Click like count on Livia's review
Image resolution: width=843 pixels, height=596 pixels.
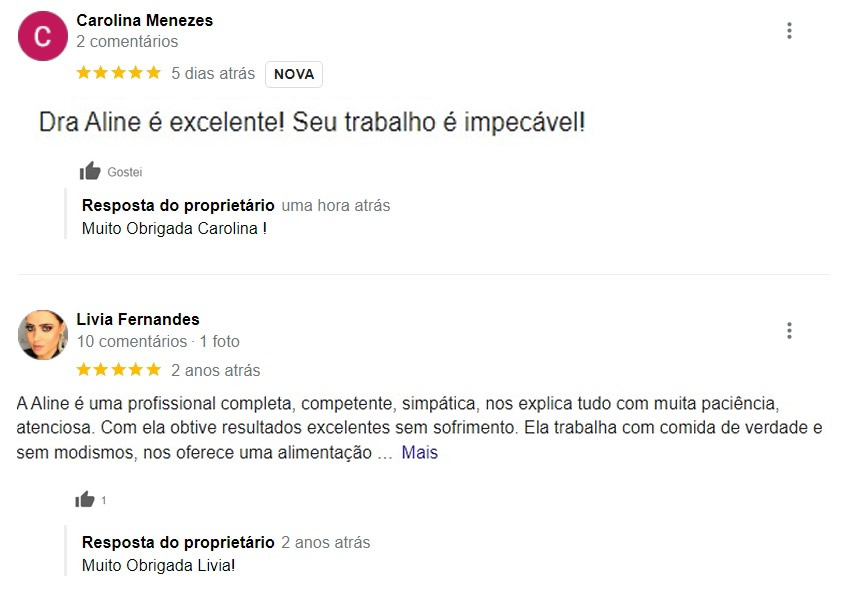coord(103,500)
